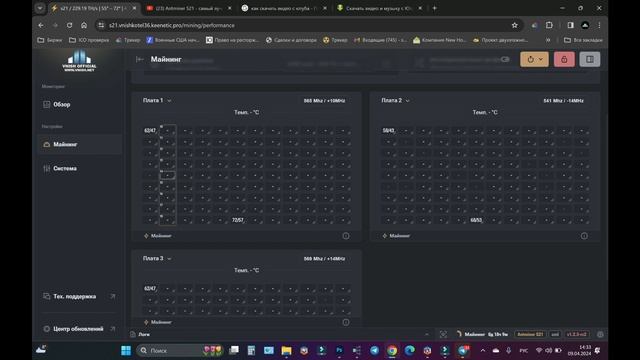Viewport: 640px width, 360px height.
Task: Click the gray panel layout button
Action: pos(590,60)
